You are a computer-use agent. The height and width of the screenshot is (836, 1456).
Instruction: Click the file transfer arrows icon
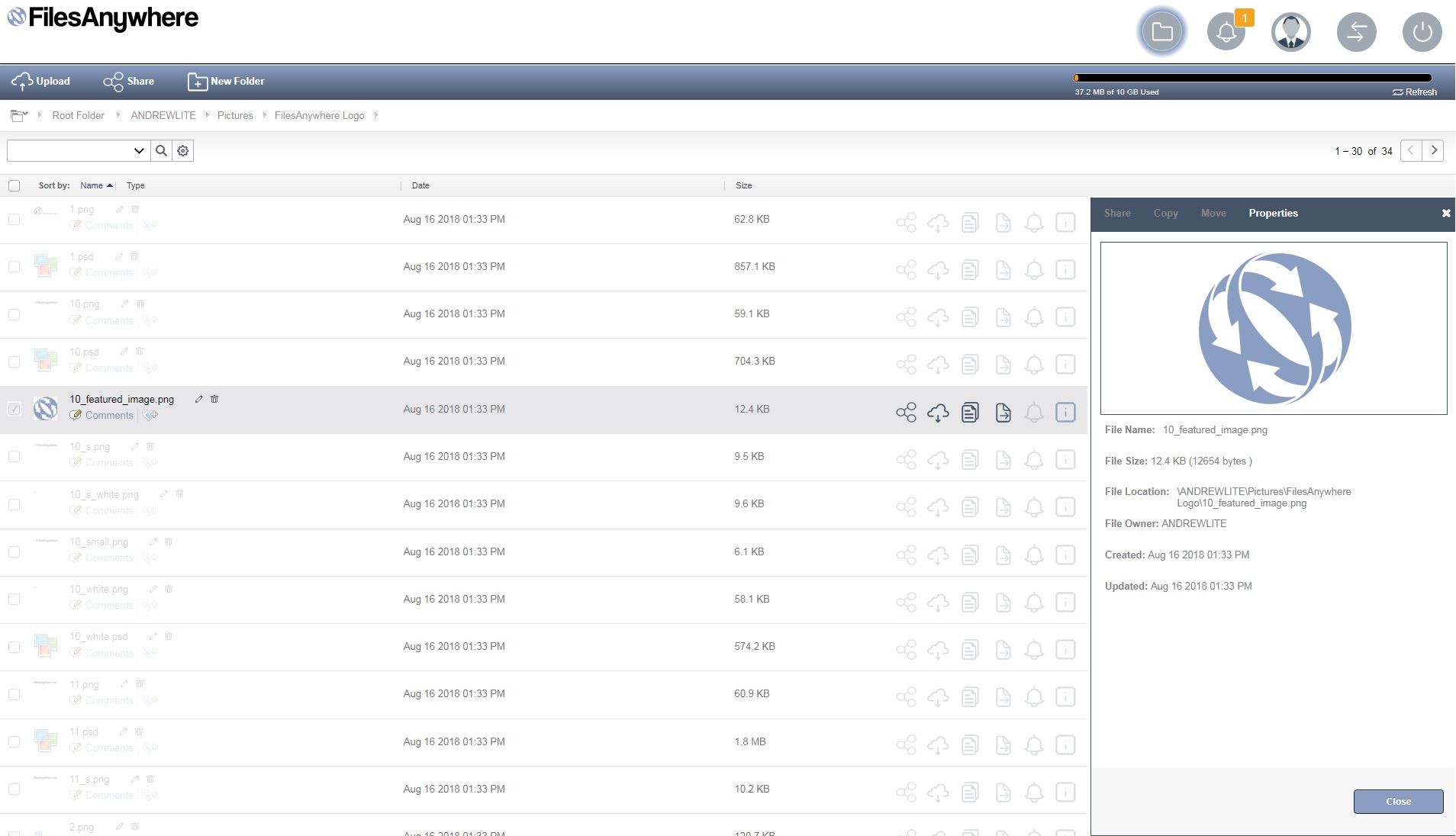pyautogui.click(x=1356, y=32)
